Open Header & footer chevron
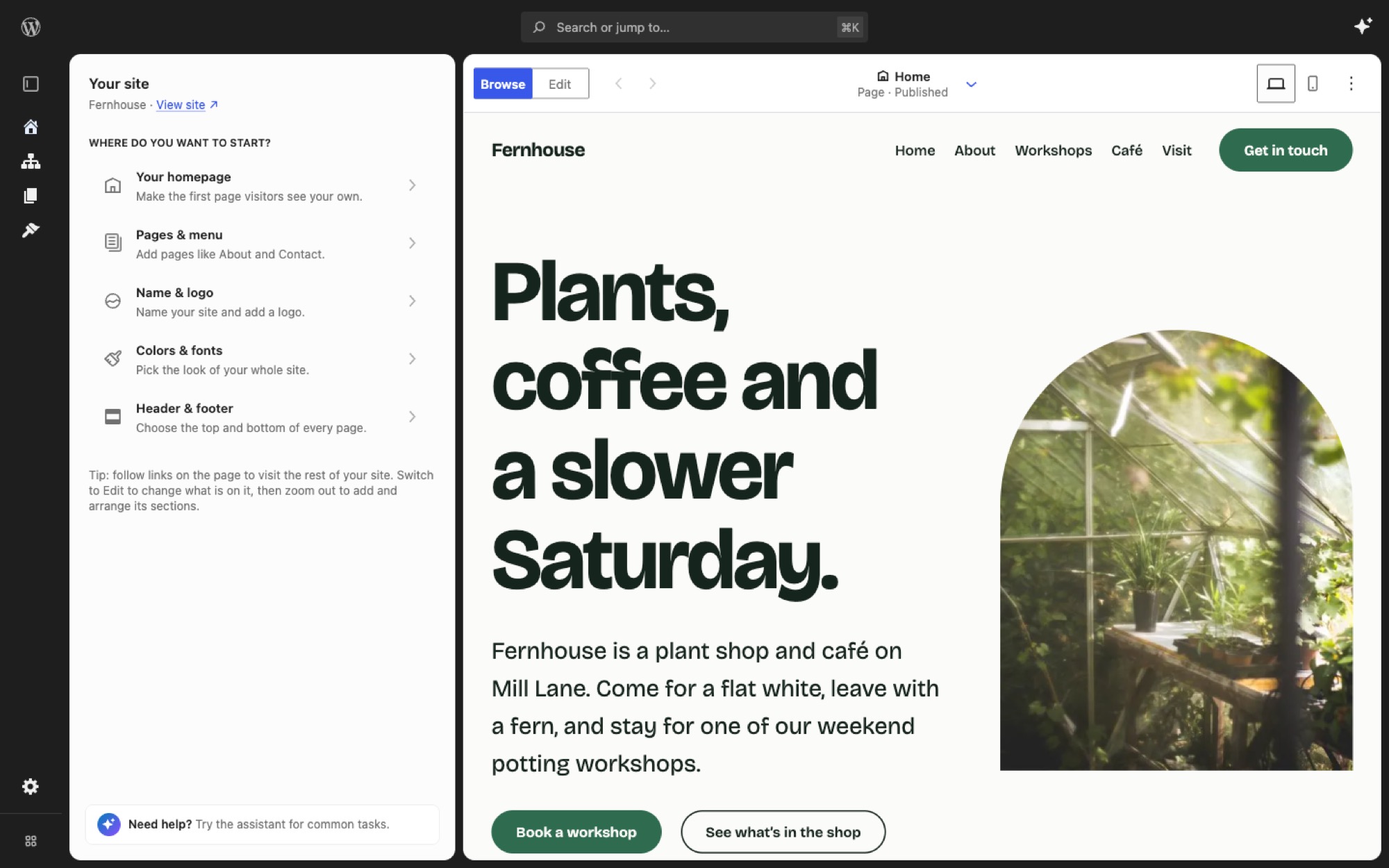The image size is (1389, 868). coord(413,417)
